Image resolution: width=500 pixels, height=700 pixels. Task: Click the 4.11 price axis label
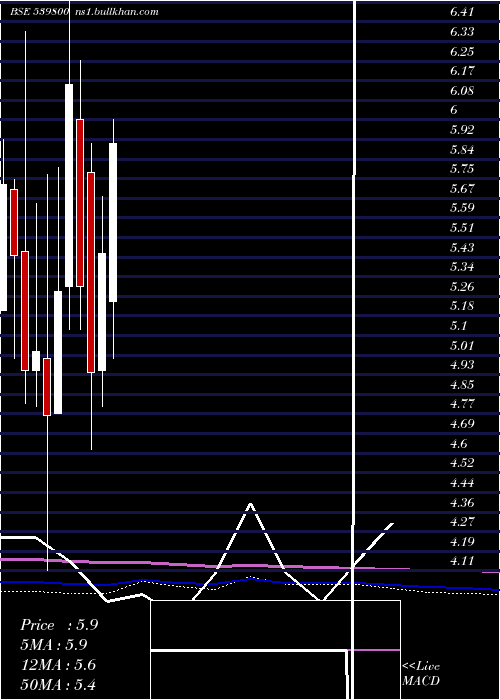tap(462, 561)
